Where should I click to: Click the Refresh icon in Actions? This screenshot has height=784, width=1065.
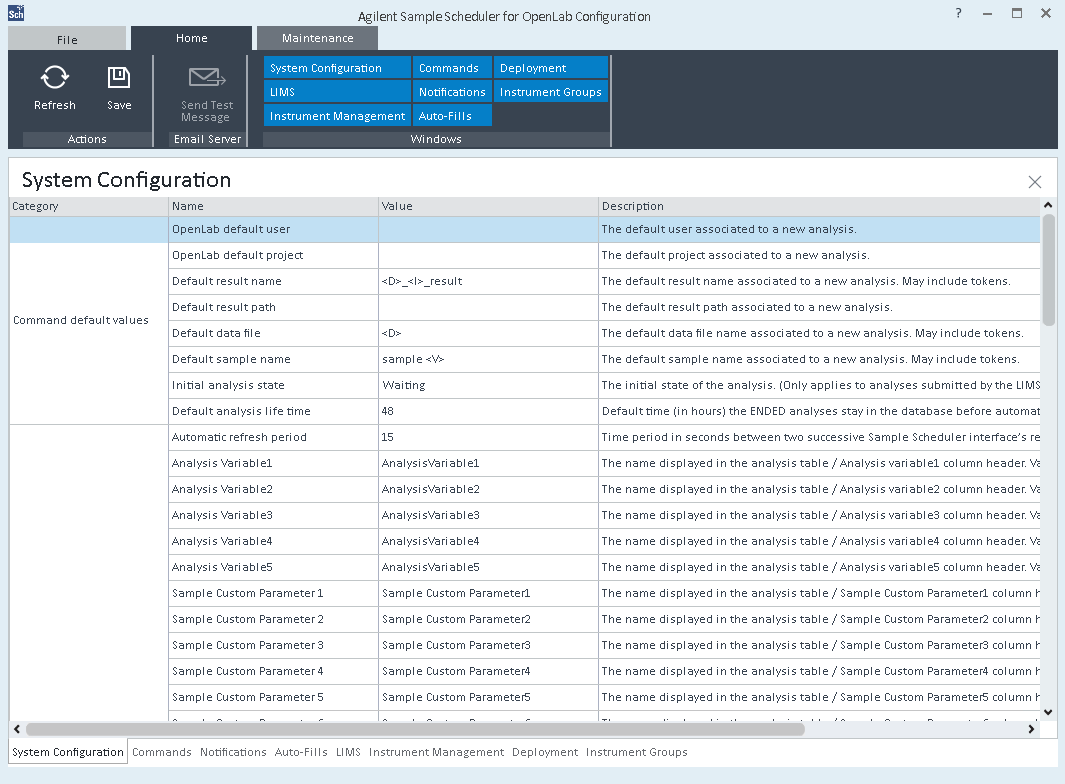pos(55,78)
